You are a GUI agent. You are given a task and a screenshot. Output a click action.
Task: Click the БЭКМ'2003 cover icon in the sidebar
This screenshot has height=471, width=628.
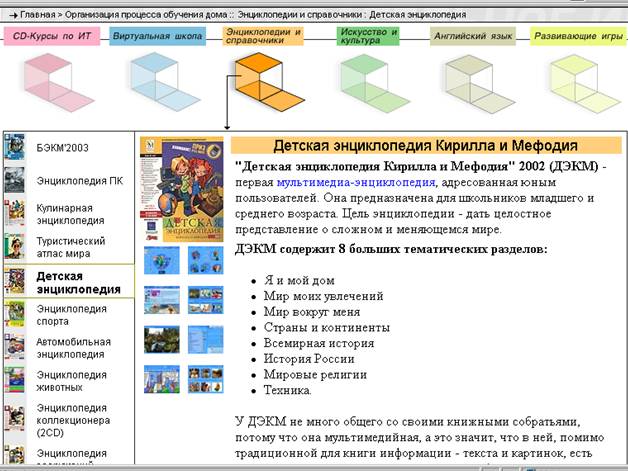click(14, 147)
